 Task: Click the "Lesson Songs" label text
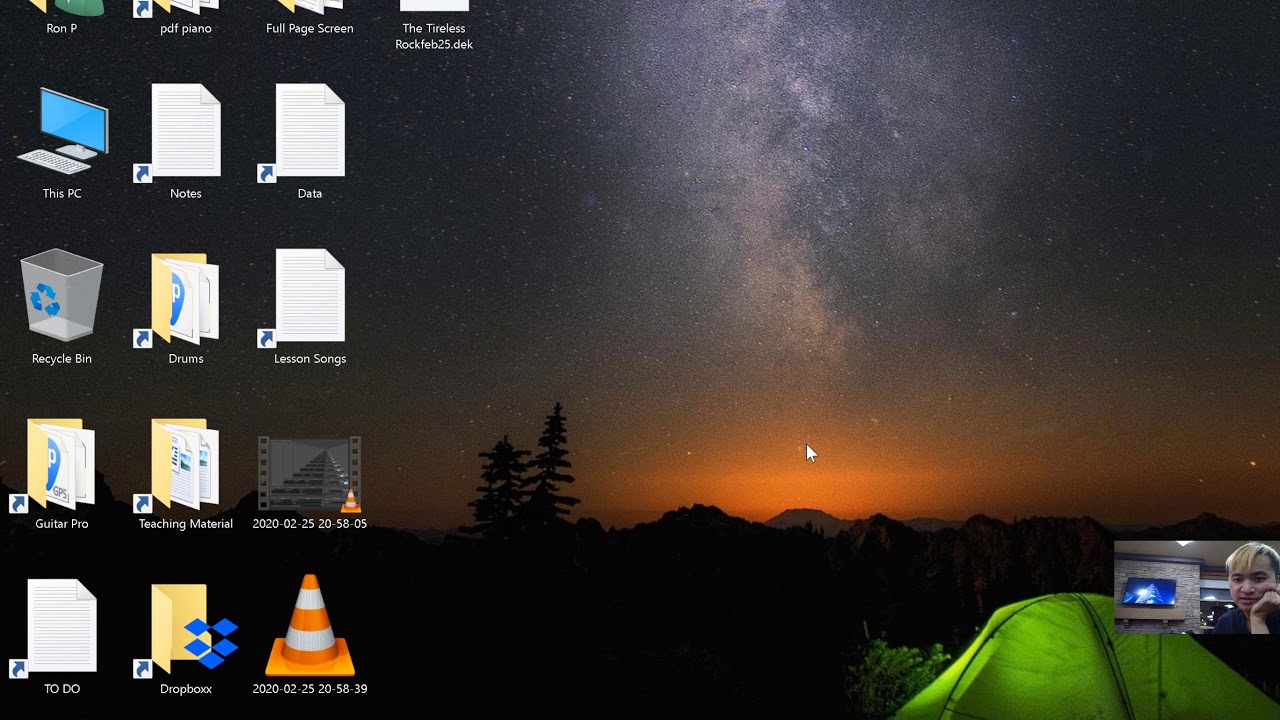(x=310, y=359)
